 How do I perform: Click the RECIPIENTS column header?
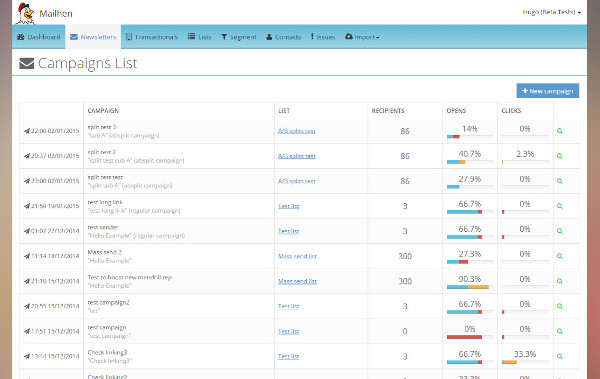tap(388, 111)
